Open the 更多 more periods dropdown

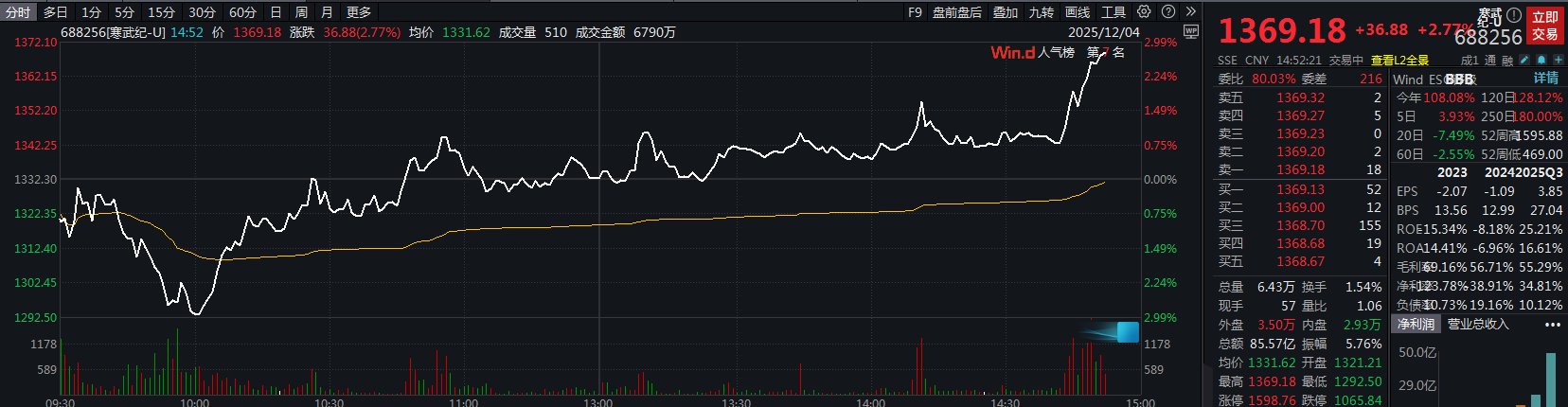click(x=359, y=12)
